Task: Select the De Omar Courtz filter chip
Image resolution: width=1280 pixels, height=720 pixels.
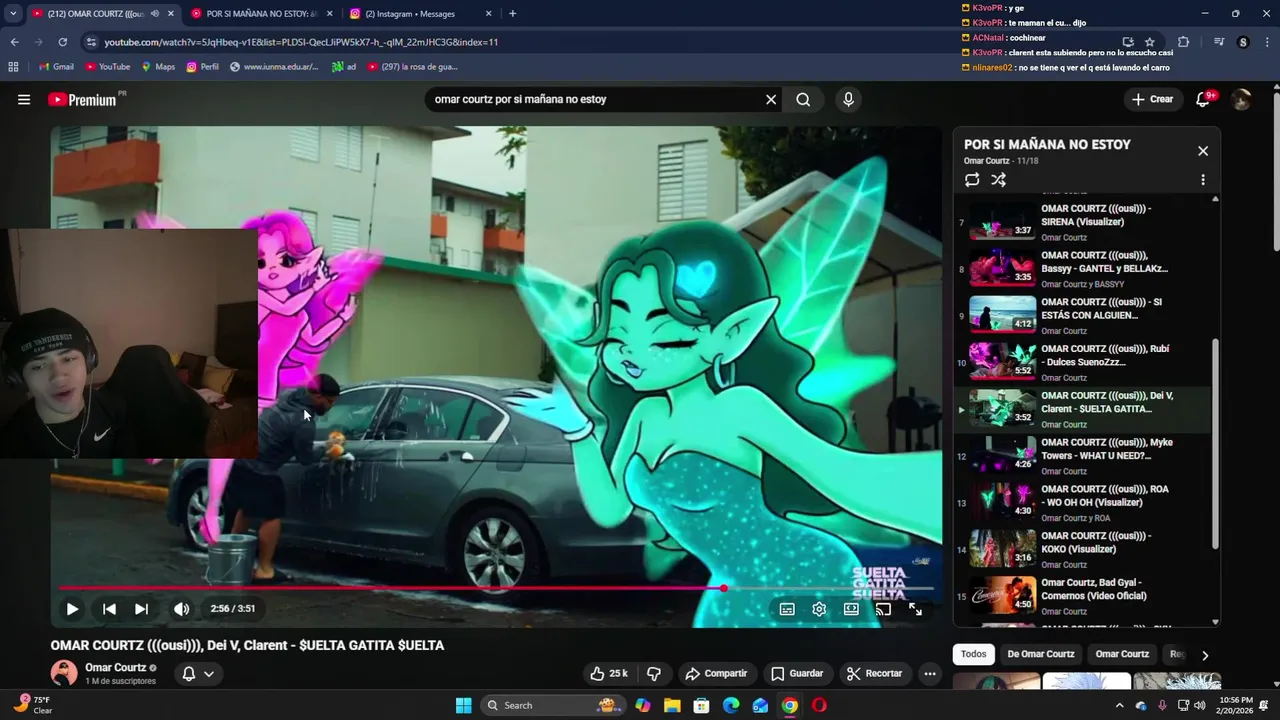Action: coord(1041,654)
